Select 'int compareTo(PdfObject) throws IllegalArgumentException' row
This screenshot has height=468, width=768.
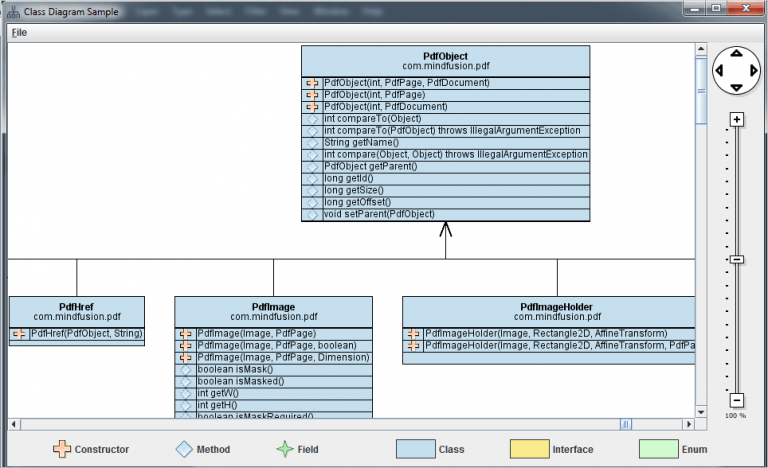click(x=445, y=131)
